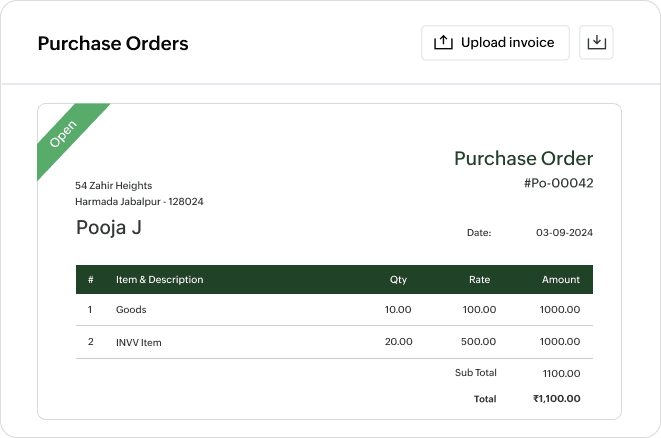
Task: Select the Purchase Order title text
Action: point(523,158)
